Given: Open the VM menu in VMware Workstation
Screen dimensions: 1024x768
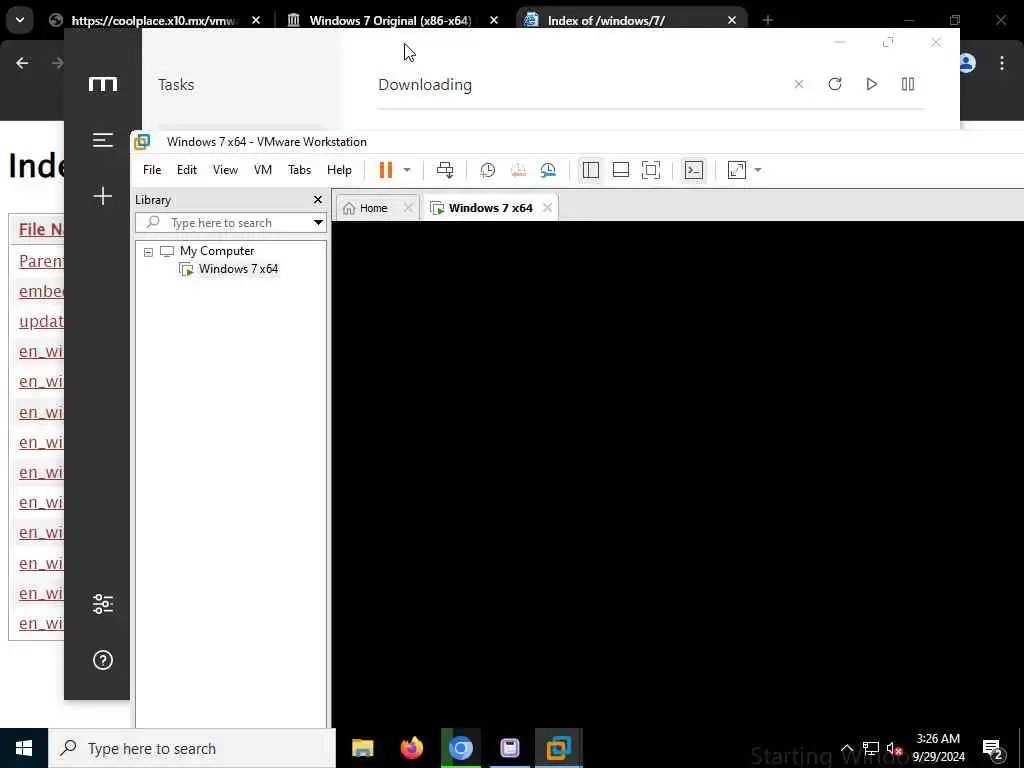Looking at the screenshot, I should tap(263, 170).
